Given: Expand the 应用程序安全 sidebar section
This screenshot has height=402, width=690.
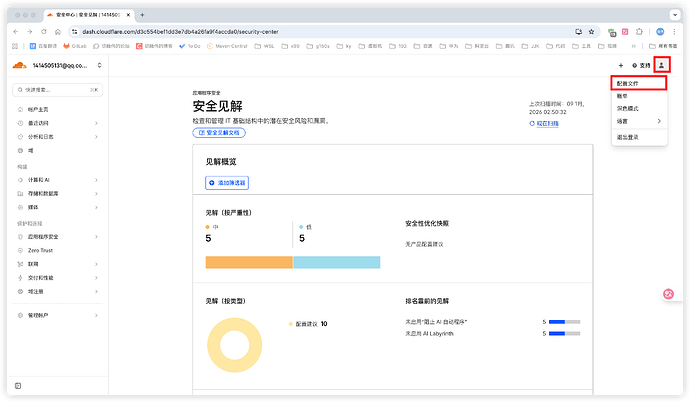Looking at the screenshot, I should (48, 238).
